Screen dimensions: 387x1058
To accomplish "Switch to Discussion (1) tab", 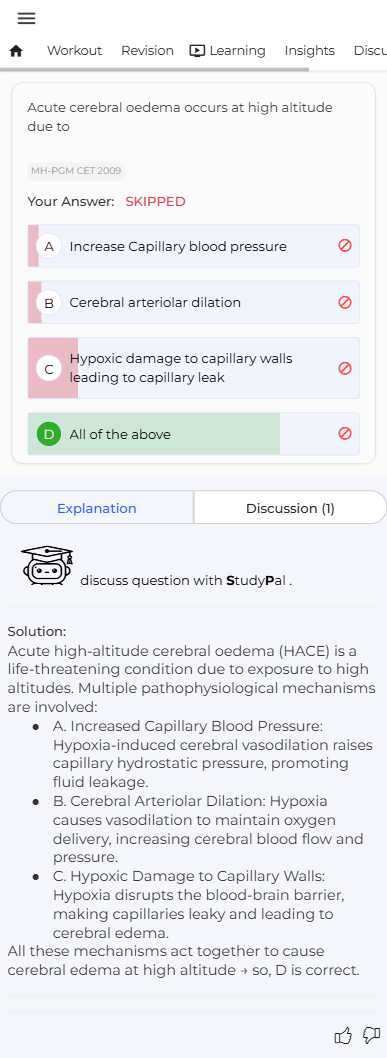I will pyautogui.click(x=290, y=508).
